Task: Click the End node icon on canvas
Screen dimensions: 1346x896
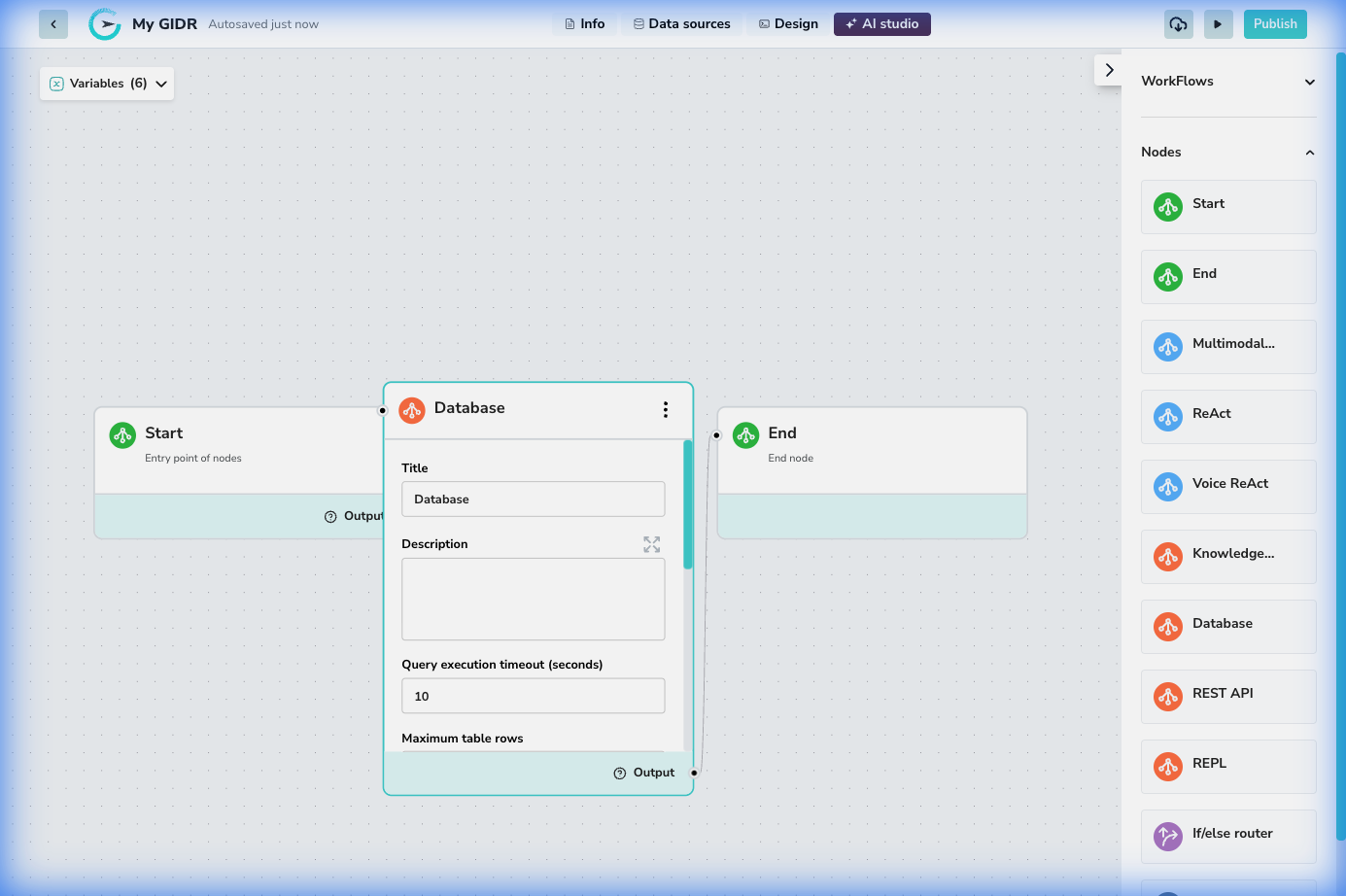Action: click(x=746, y=435)
